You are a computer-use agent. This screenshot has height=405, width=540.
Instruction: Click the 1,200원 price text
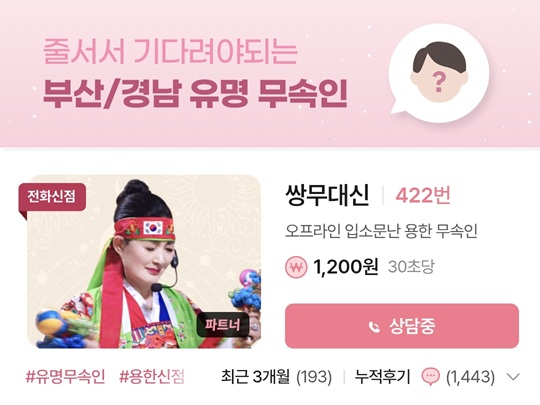coord(345,267)
